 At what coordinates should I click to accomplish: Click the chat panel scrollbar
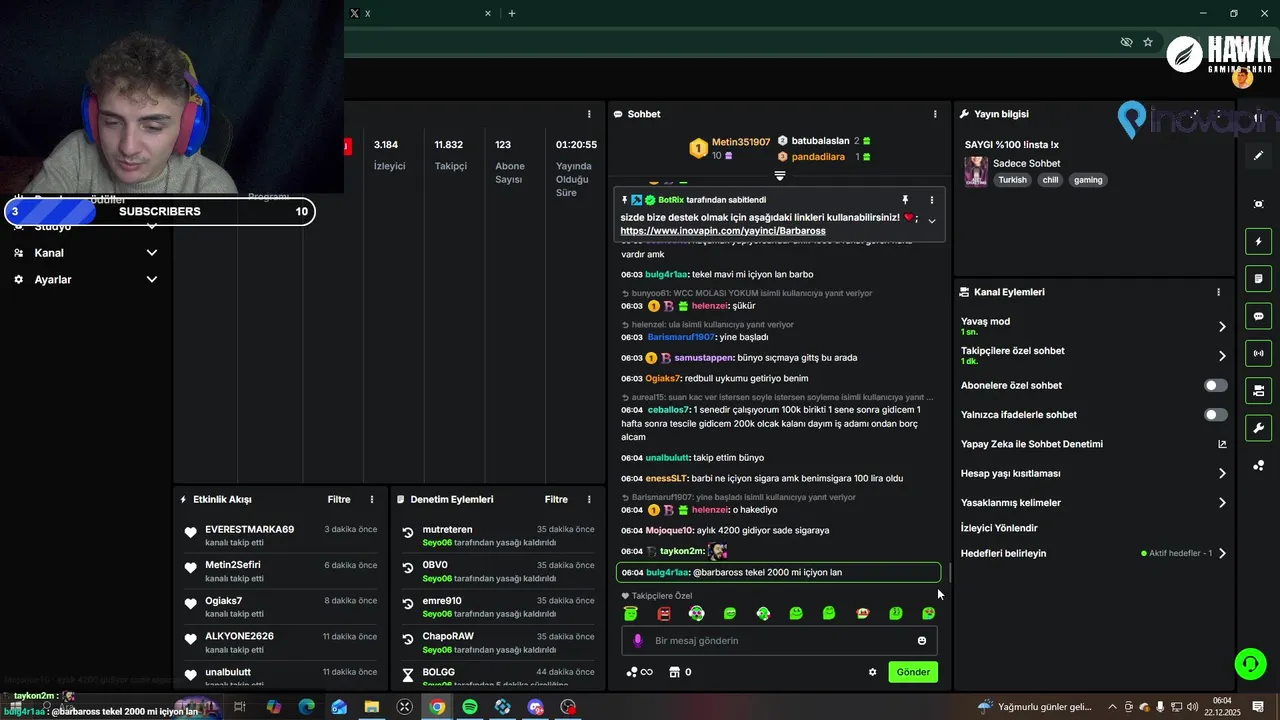point(949,575)
